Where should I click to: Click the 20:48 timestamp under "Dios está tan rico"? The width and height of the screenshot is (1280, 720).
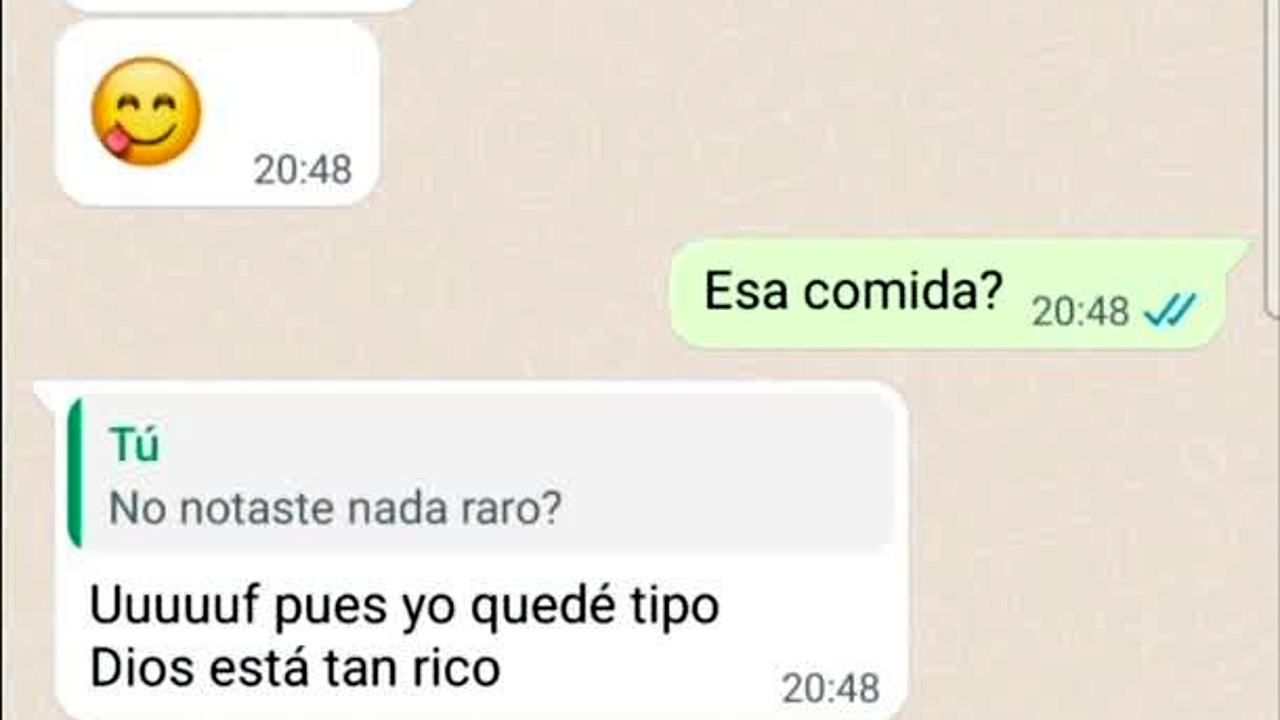[830, 688]
